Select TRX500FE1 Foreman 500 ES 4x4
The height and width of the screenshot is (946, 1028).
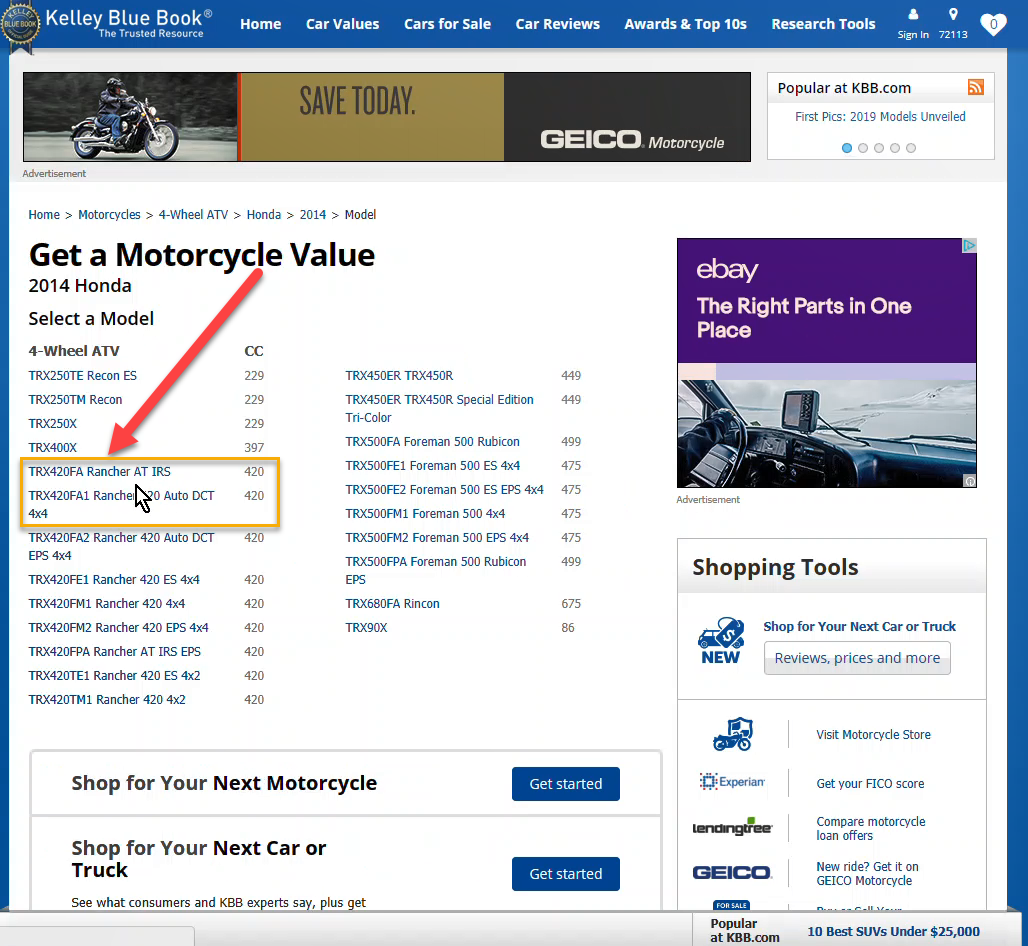click(433, 465)
